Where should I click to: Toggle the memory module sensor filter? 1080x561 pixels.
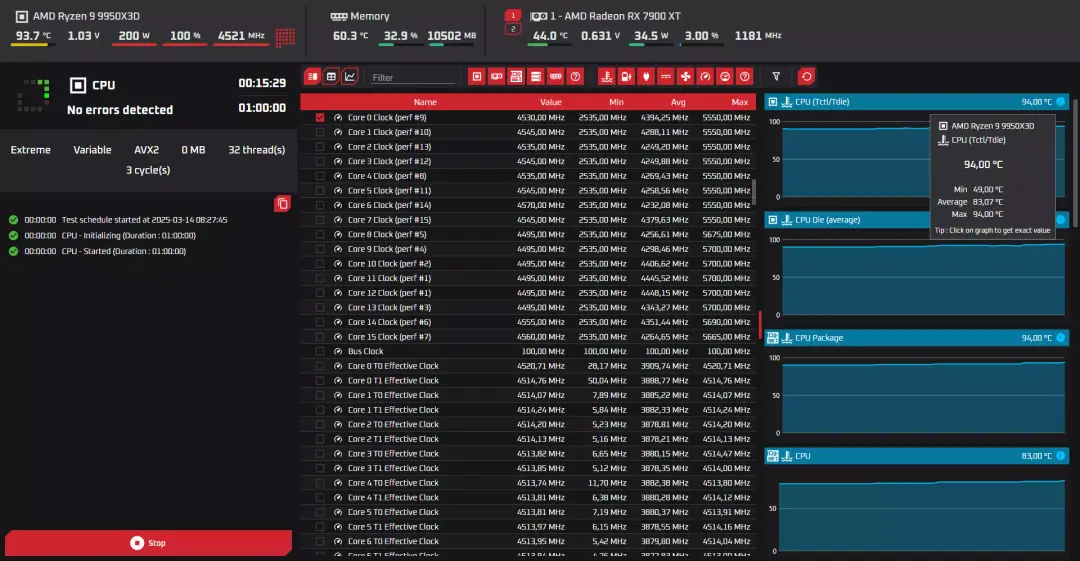coord(556,76)
